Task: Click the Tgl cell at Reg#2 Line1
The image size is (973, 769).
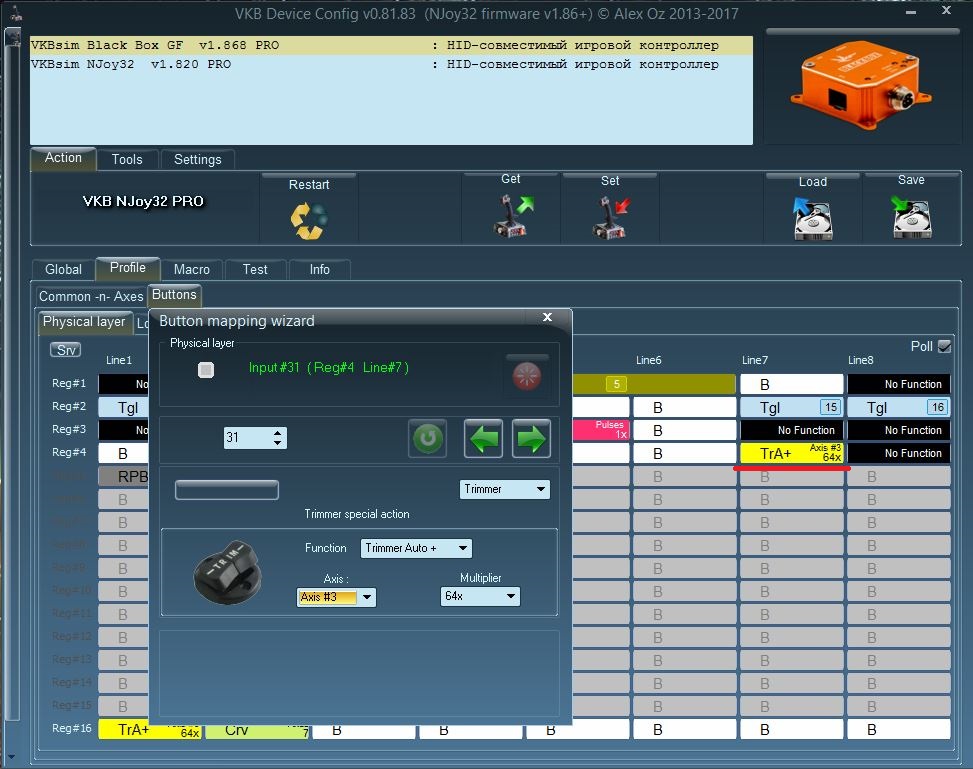Action: click(123, 408)
